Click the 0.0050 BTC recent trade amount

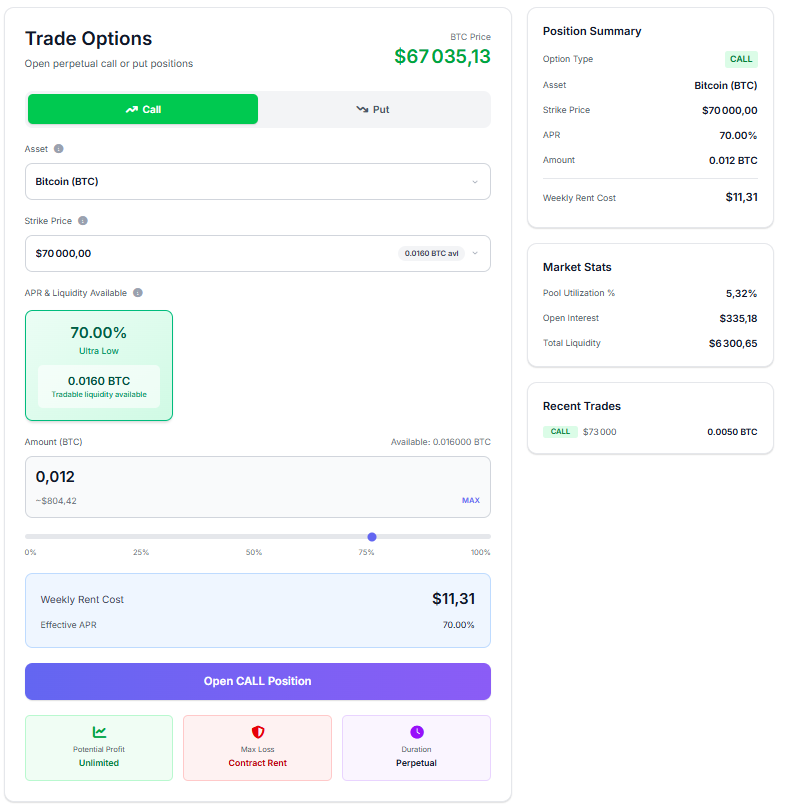732,432
